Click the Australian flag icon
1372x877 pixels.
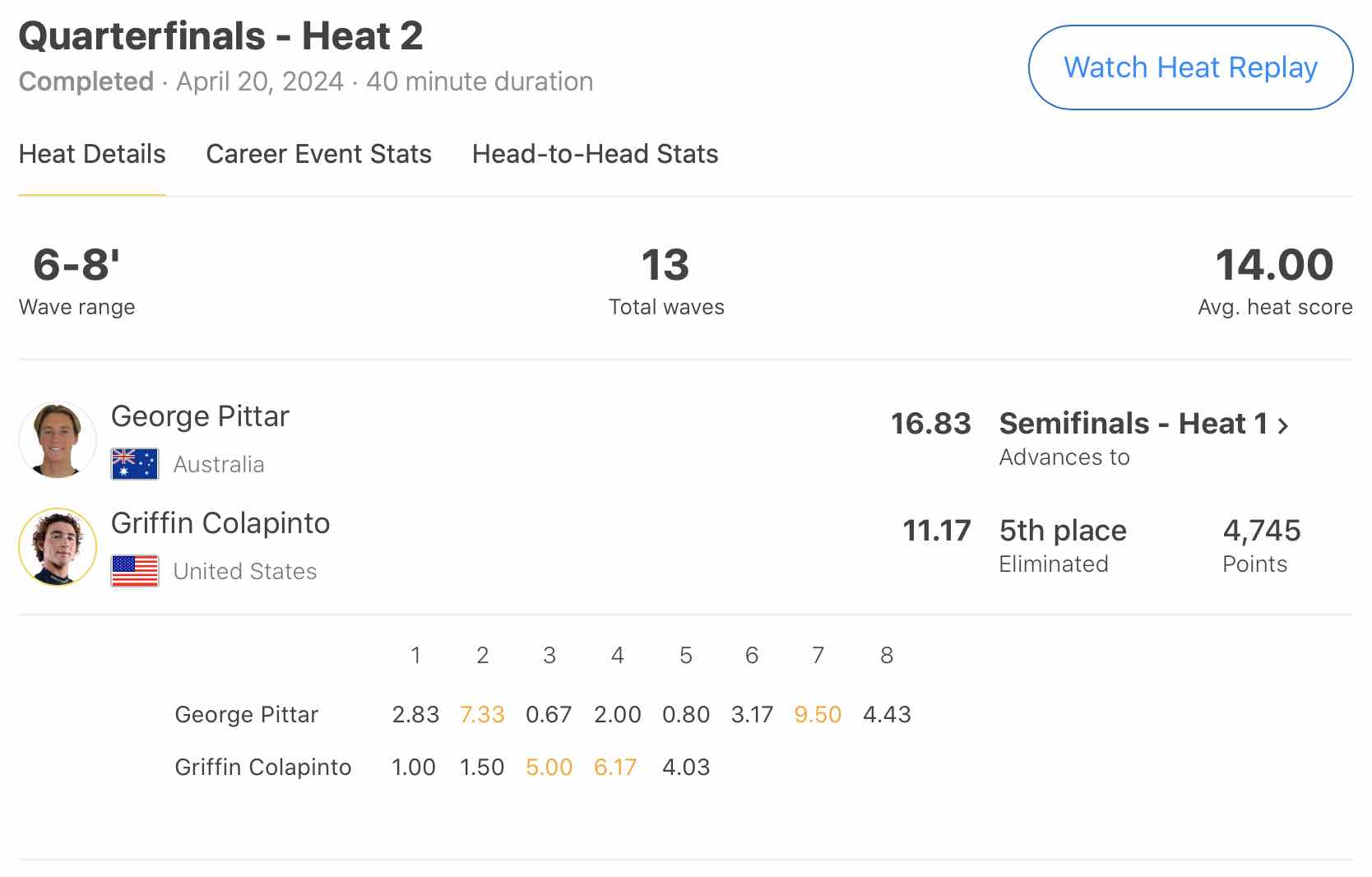tap(135, 464)
